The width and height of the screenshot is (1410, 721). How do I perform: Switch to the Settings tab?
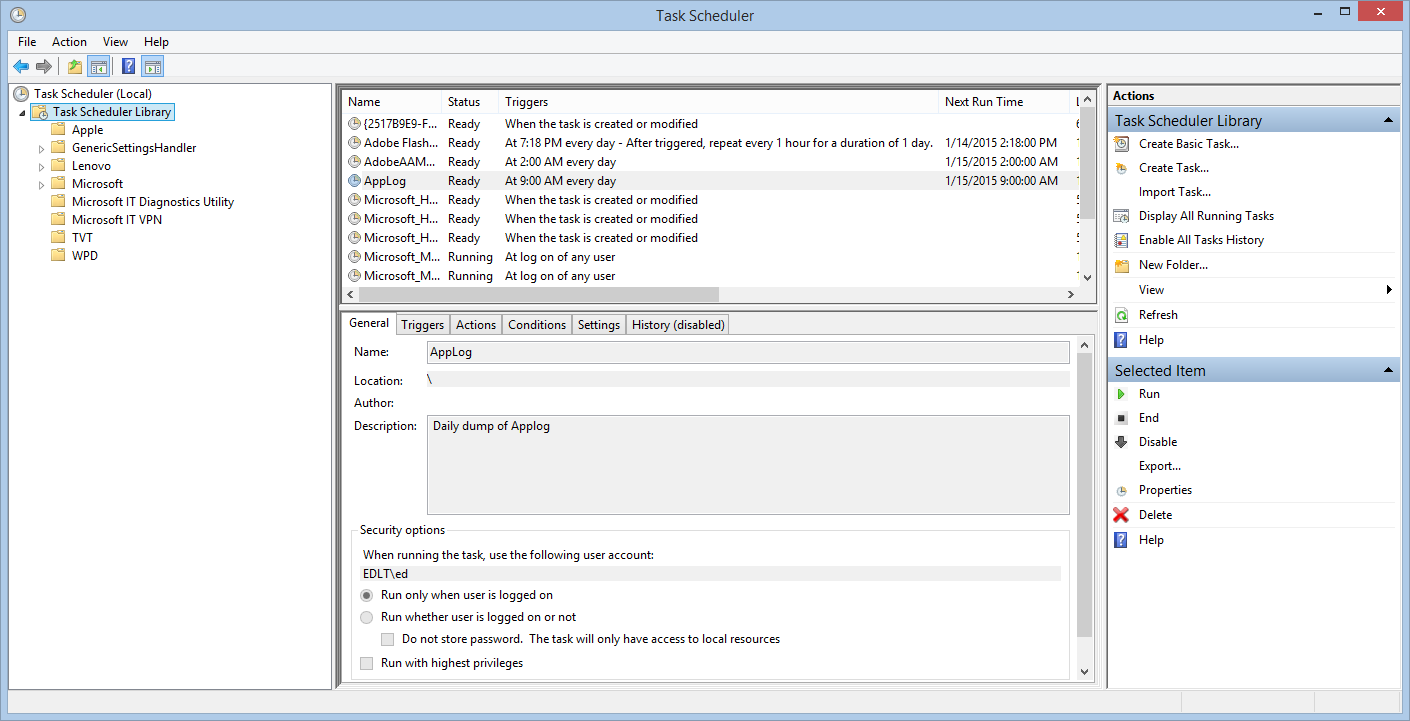coord(599,325)
